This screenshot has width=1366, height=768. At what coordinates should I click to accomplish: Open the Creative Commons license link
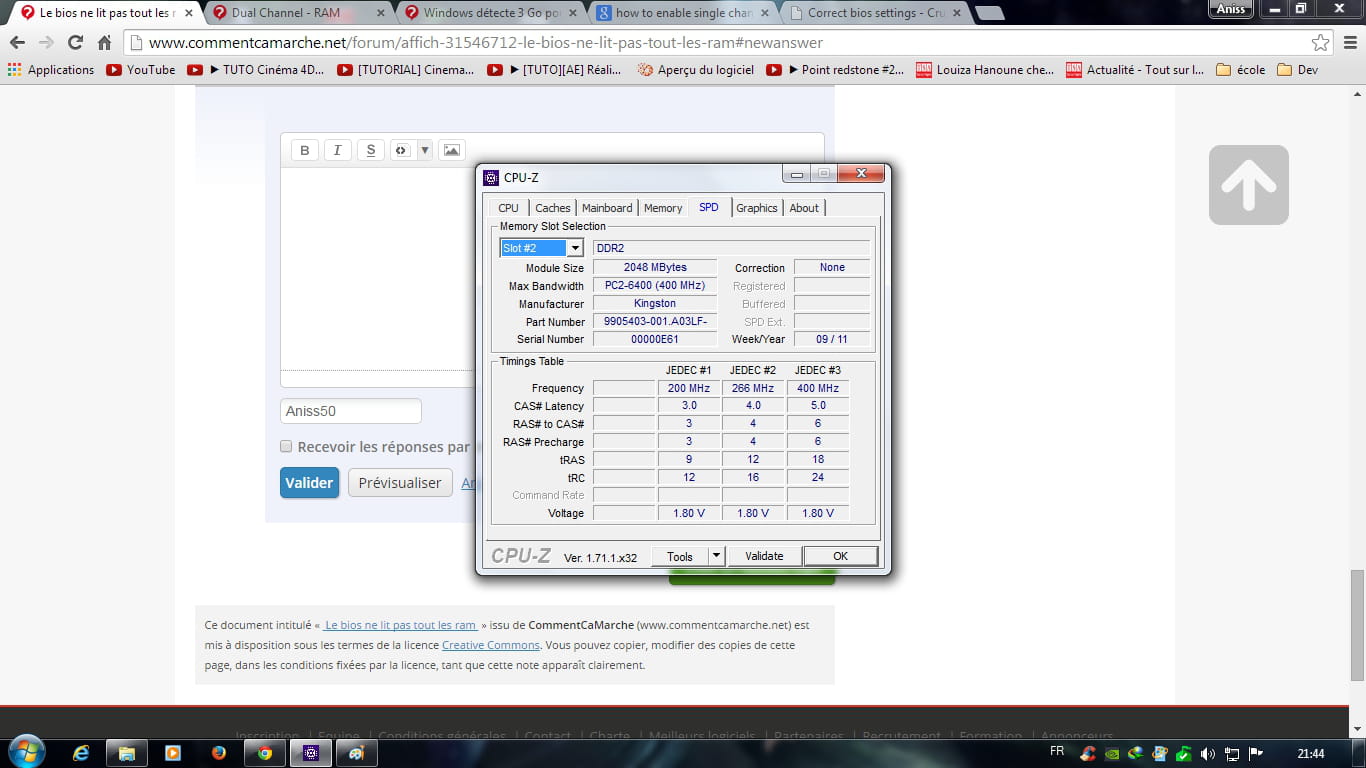tap(490, 645)
